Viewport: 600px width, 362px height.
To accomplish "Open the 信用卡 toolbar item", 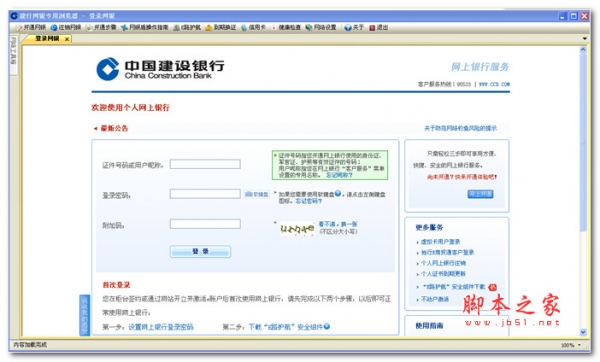I will pos(253,28).
